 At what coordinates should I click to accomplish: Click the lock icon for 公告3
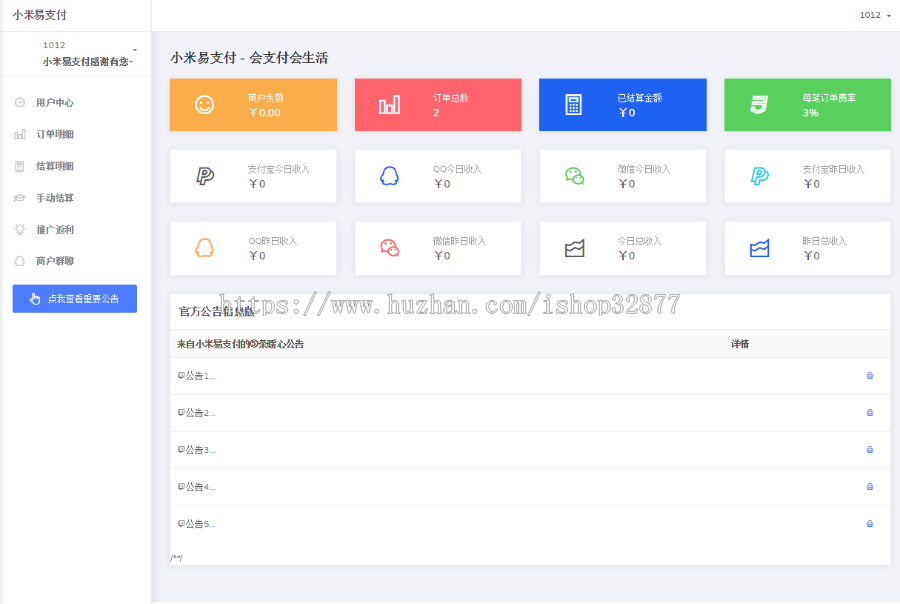coord(870,450)
